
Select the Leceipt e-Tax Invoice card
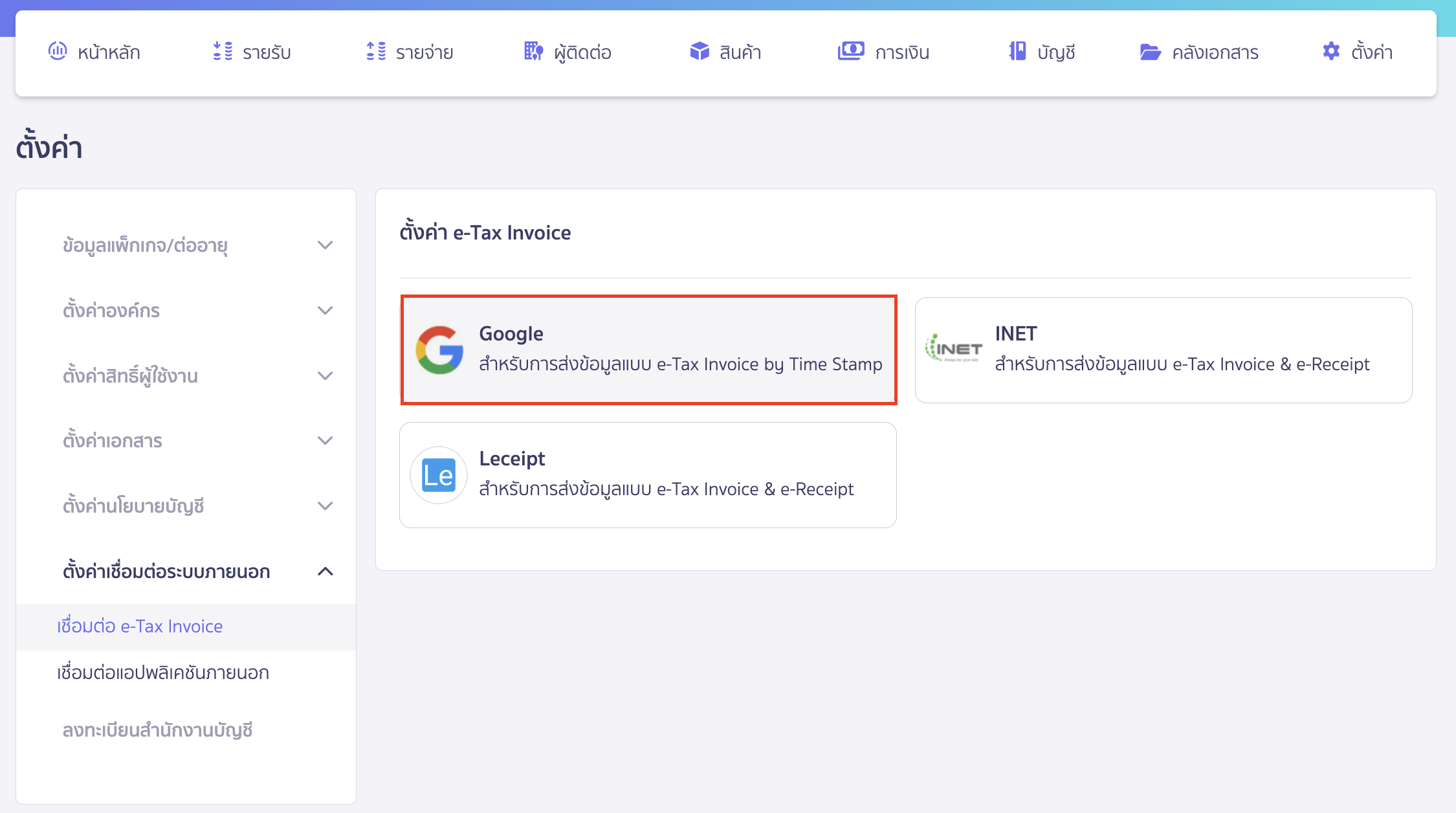648,475
